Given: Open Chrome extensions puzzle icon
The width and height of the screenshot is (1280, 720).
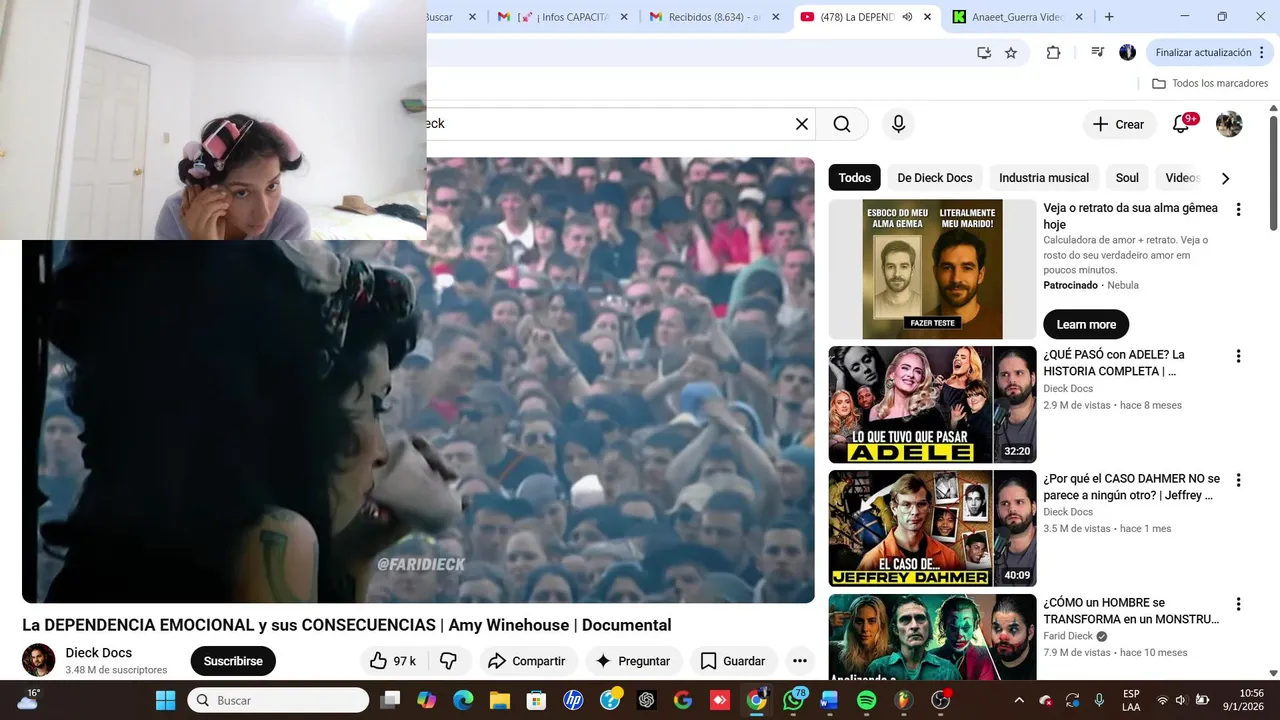Looking at the screenshot, I should 1053,53.
